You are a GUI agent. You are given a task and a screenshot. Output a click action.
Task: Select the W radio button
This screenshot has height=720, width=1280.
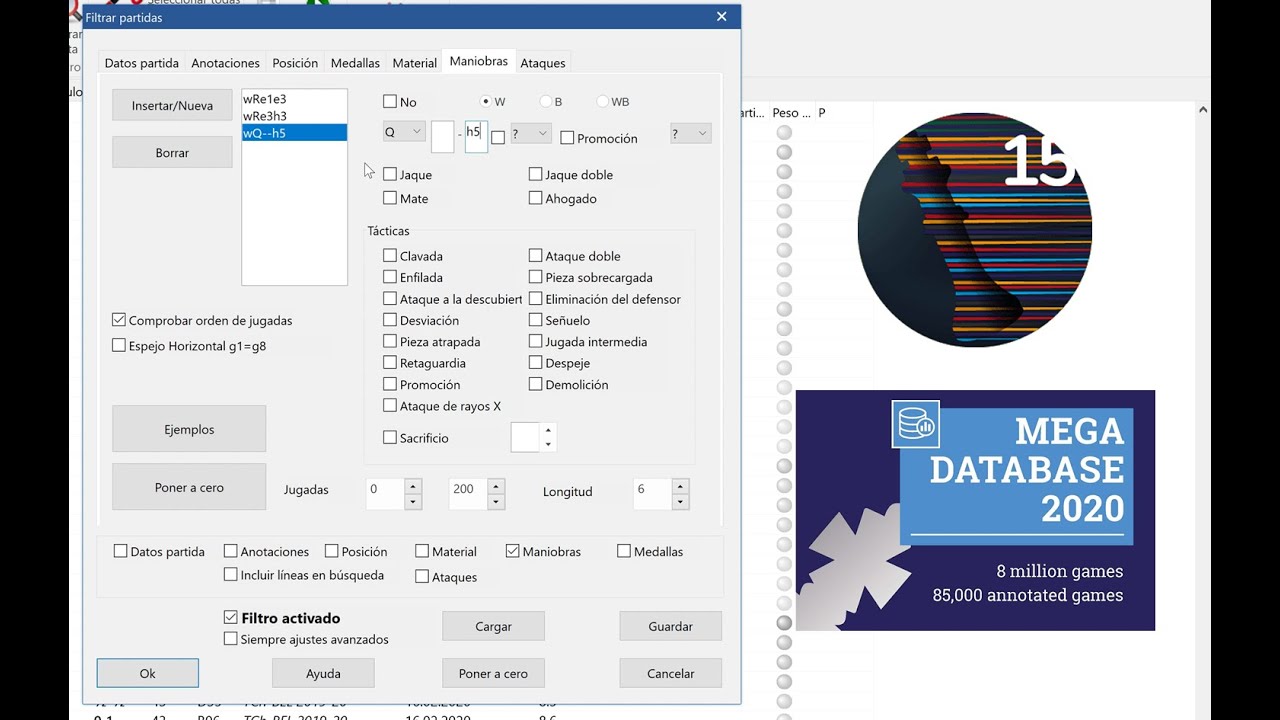(486, 101)
